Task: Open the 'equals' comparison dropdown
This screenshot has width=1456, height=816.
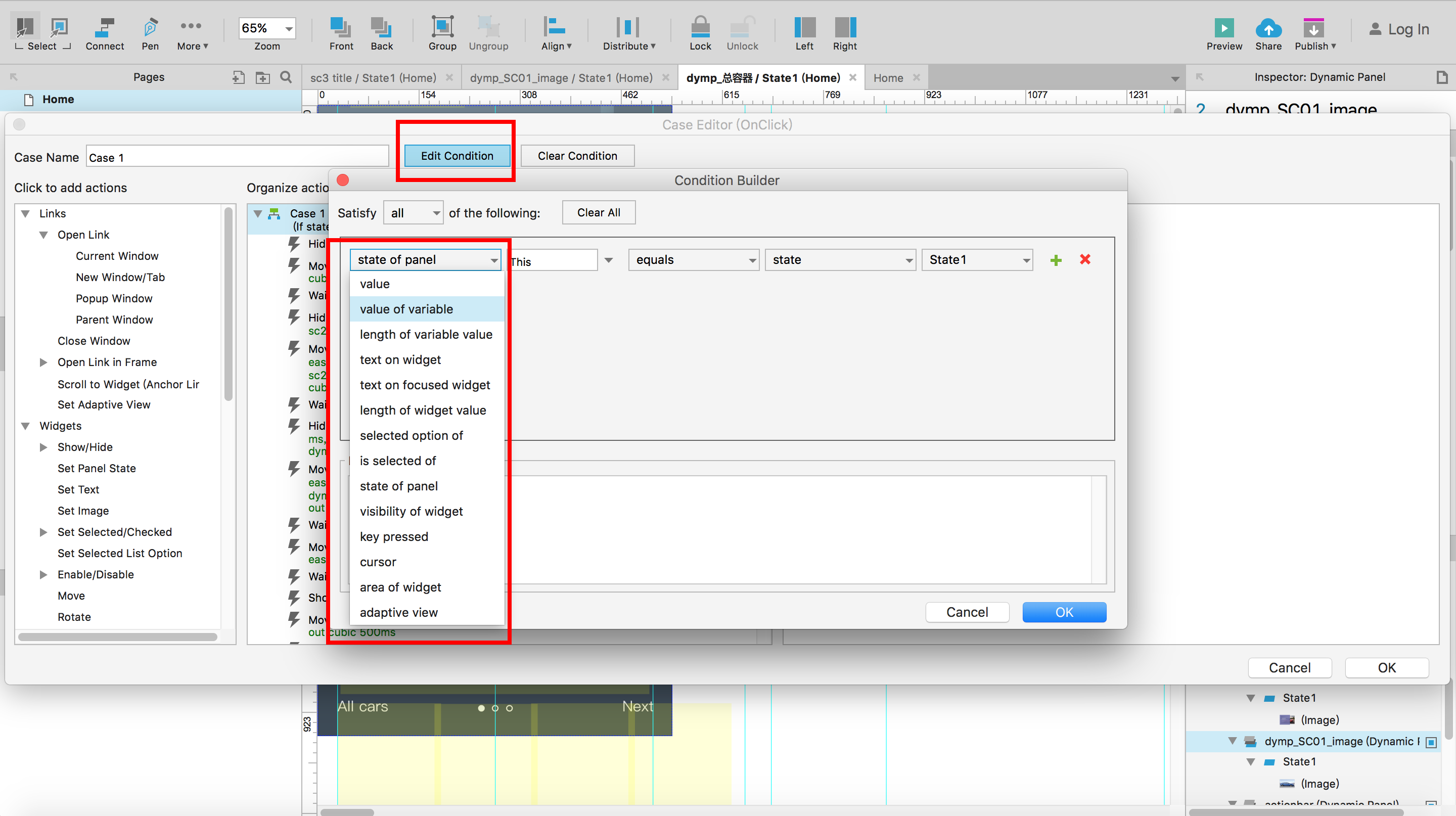Action: pyautogui.click(x=694, y=260)
